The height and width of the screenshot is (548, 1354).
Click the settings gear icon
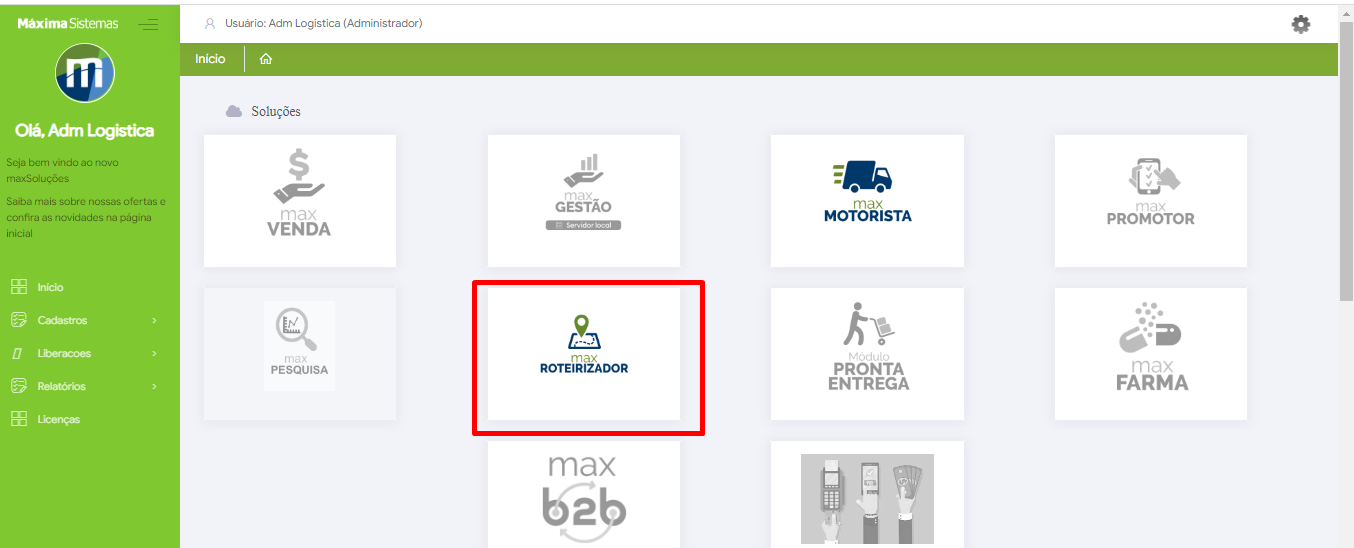1300,24
